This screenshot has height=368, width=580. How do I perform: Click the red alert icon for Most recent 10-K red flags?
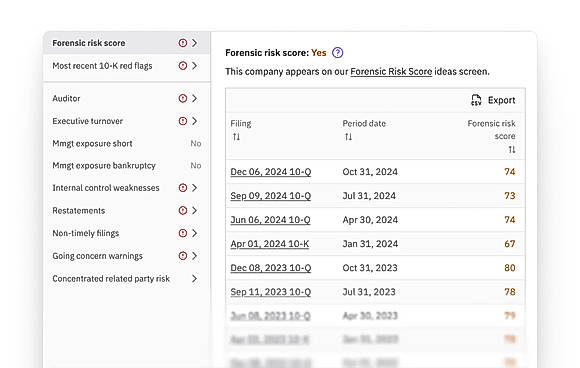pyautogui.click(x=183, y=66)
